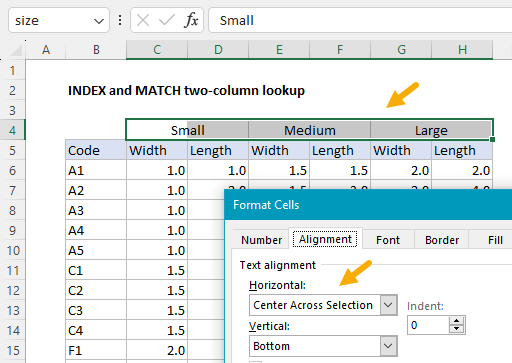This screenshot has height=363, width=512.
Task: Select cell with code C3
Action: 96,310
